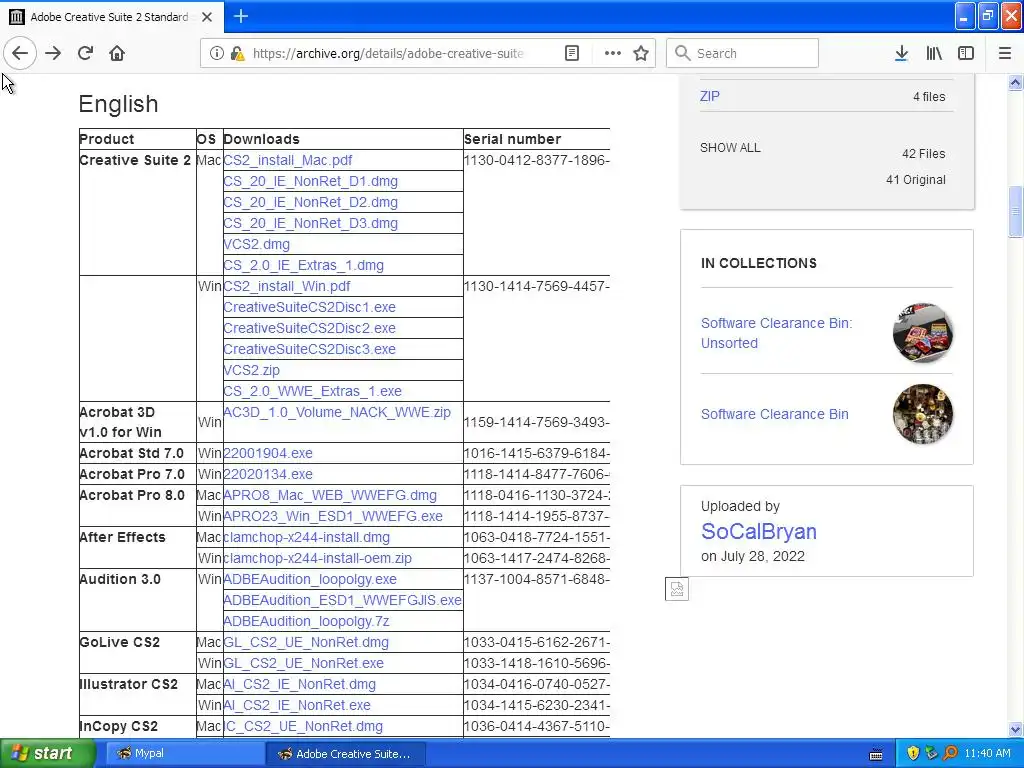Download CS_20_IE_NonRet_D2.dmg
The height and width of the screenshot is (768, 1024).
coord(310,202)
